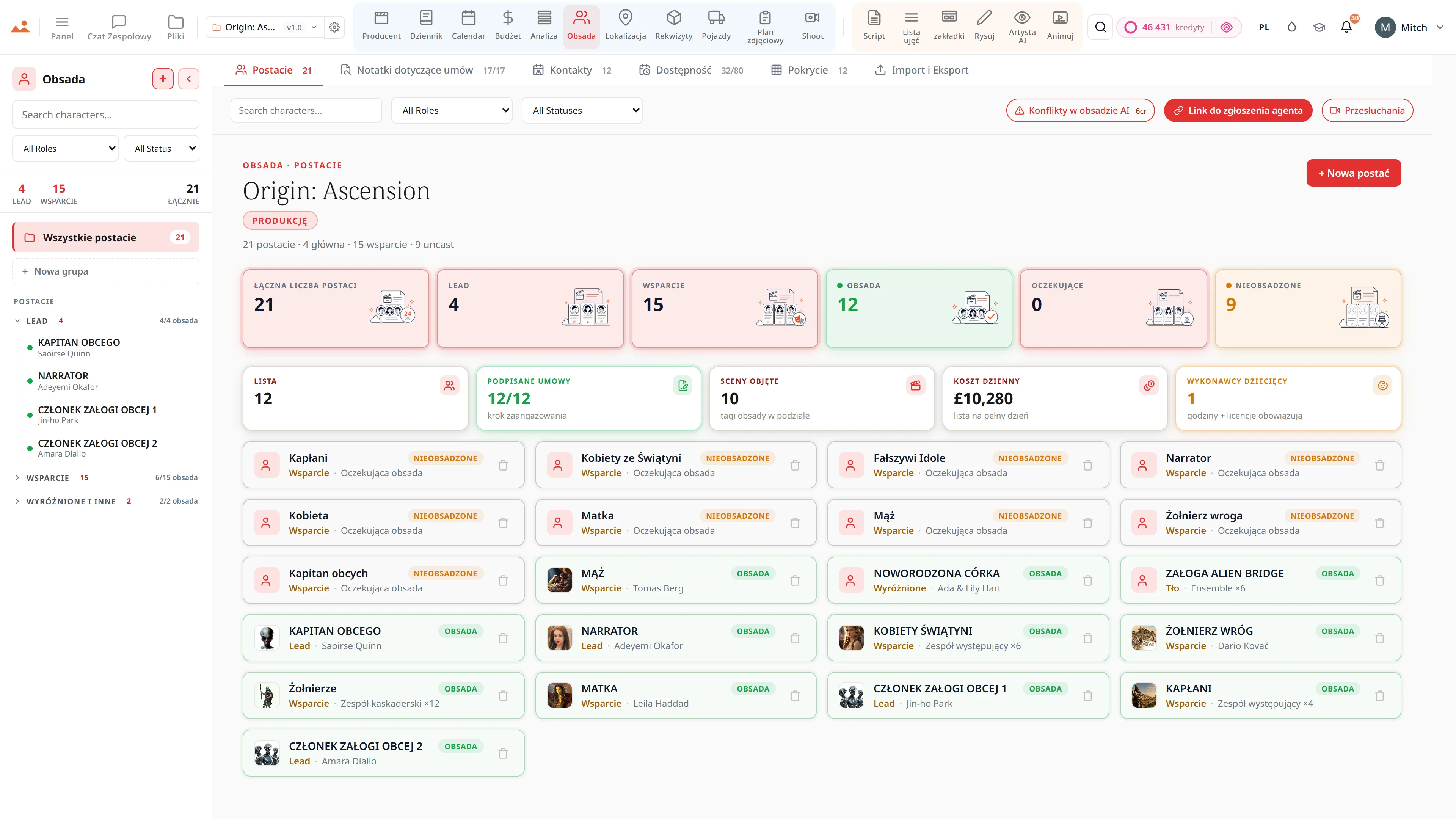The width and height of the screenshot is (1456, 819).
Task: Collapse the Obsada sidebar panel
Action: (189, 78)
